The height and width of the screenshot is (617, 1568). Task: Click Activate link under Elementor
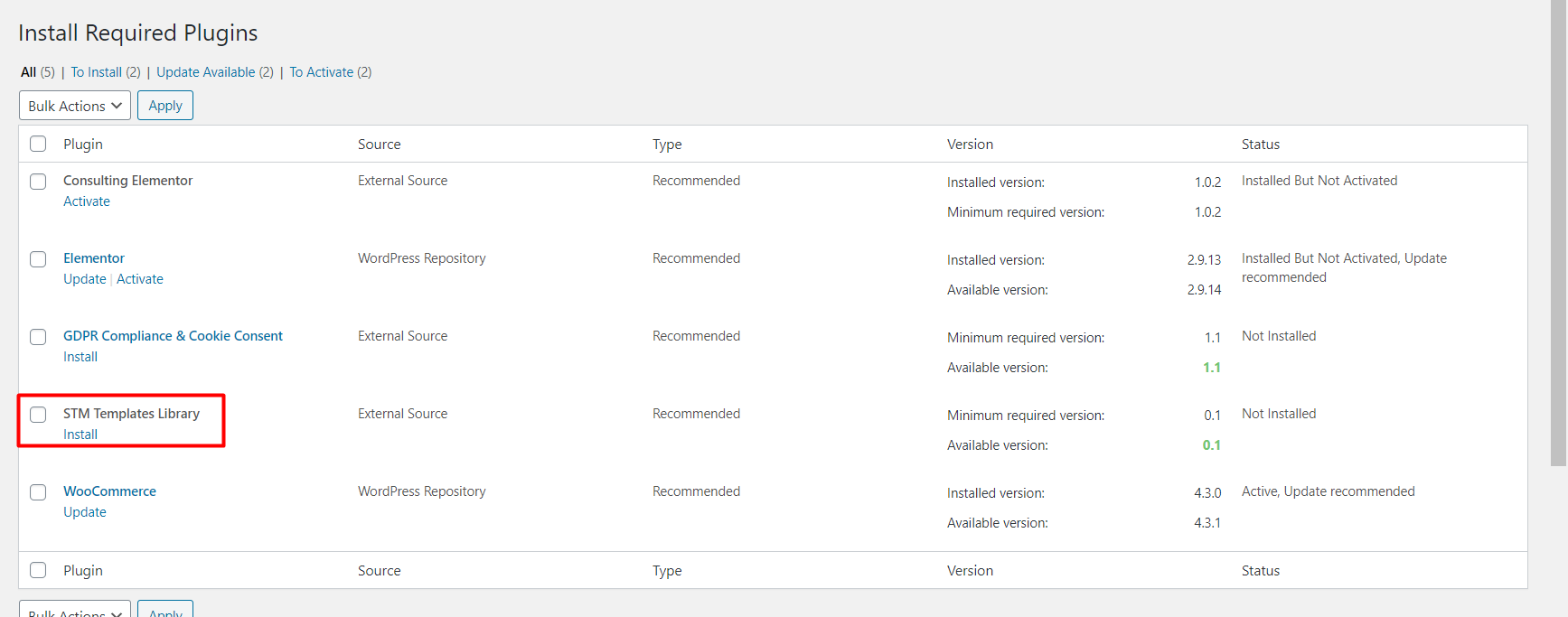pos(140,279)
